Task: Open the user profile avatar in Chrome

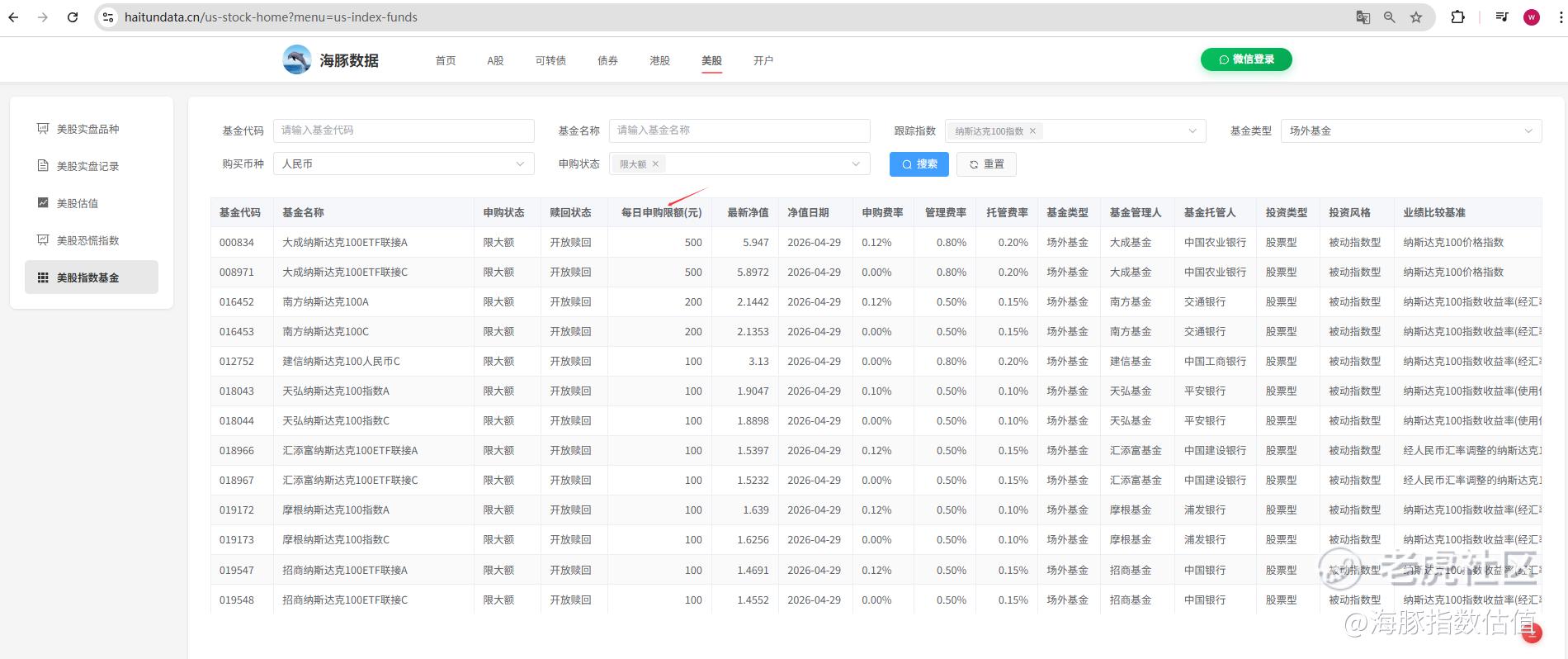Action: pyautogui.click(x=1532, y=17)
